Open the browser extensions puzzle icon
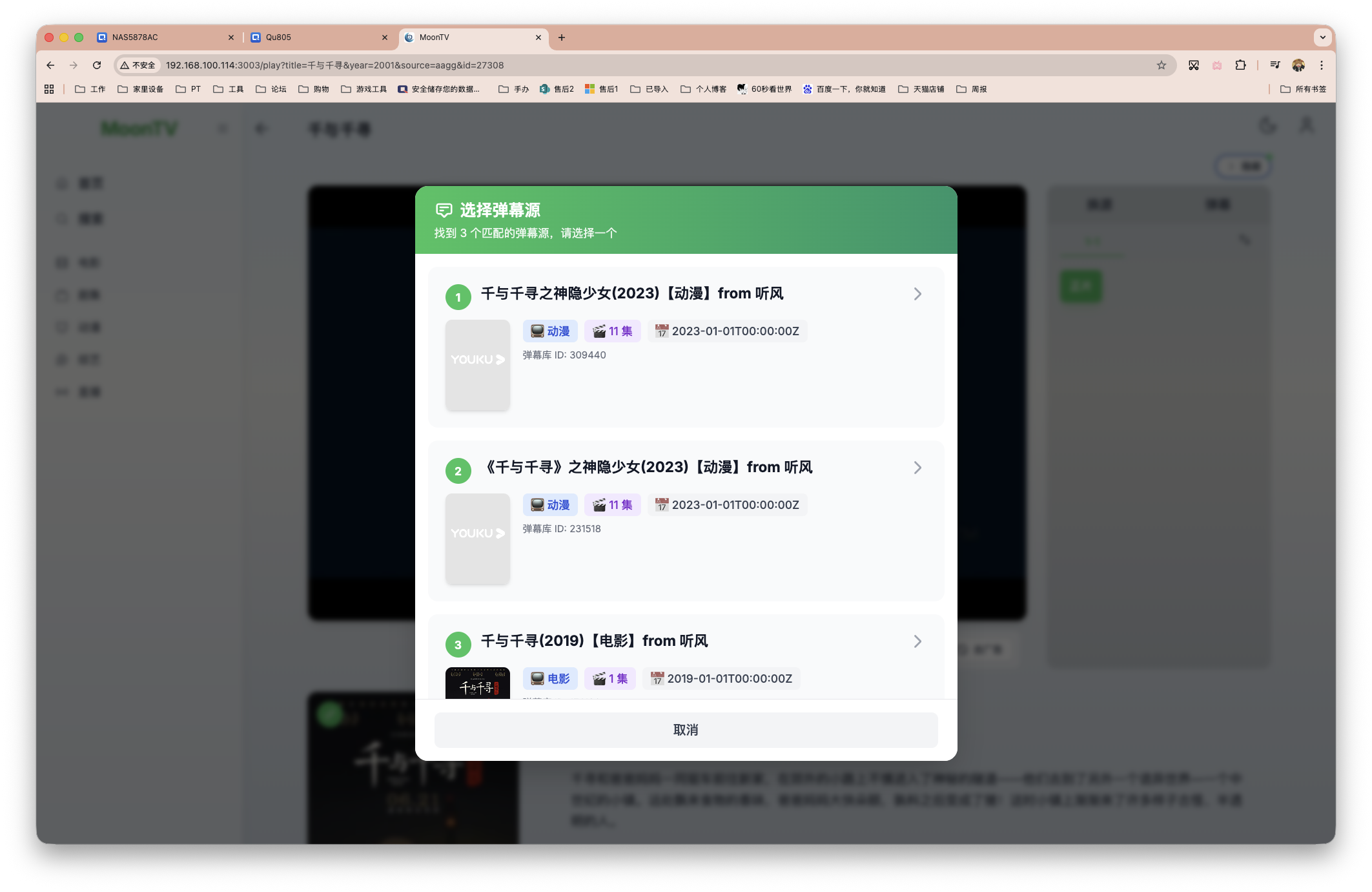Screen dimensions: 1372x892 point(1239,65)
